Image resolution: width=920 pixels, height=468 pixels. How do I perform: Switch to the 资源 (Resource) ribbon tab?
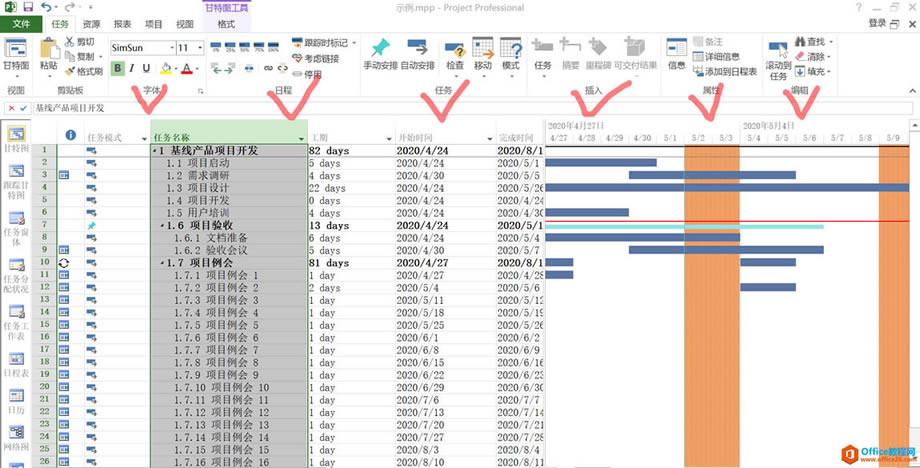coord(91,23)
